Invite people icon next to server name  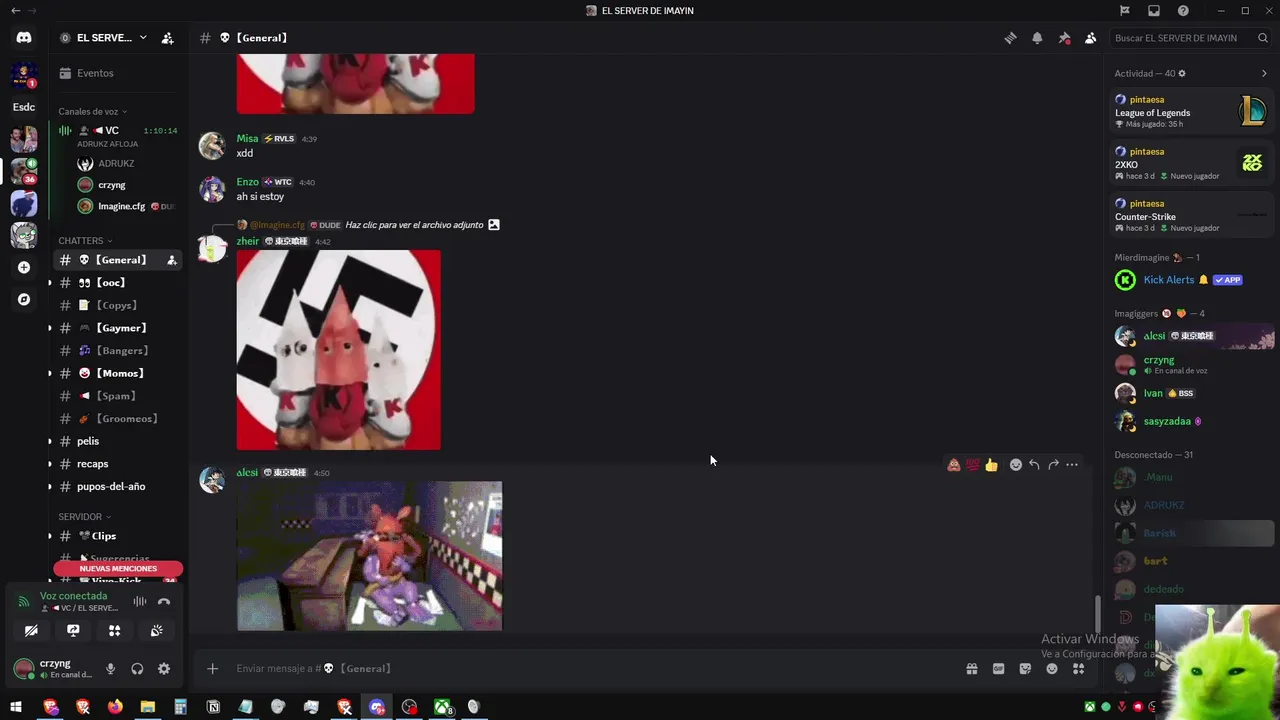168,38
